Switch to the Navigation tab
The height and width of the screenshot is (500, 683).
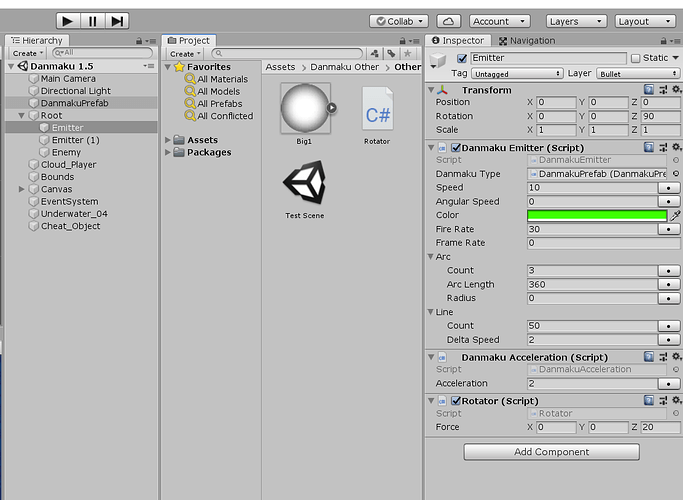527,41
